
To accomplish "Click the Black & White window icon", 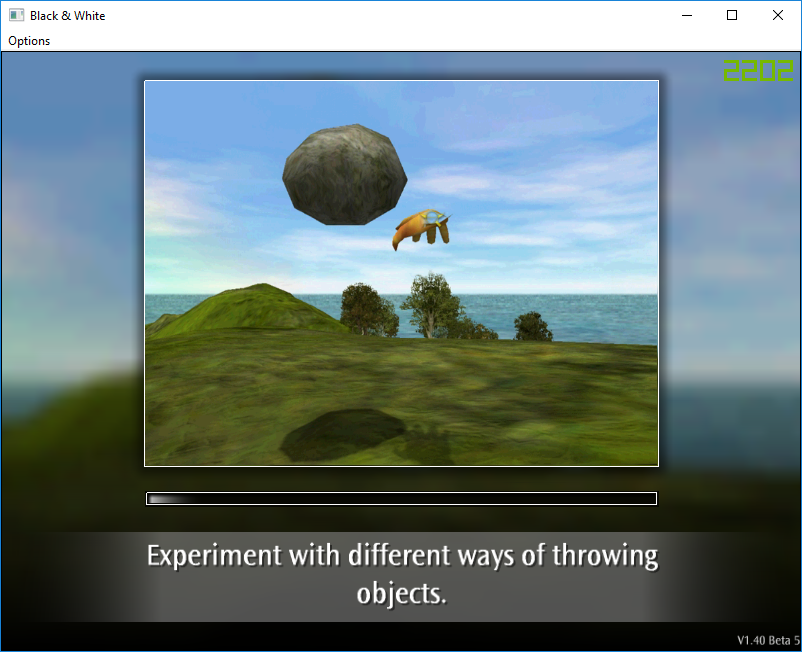I will tap(16, 15).
